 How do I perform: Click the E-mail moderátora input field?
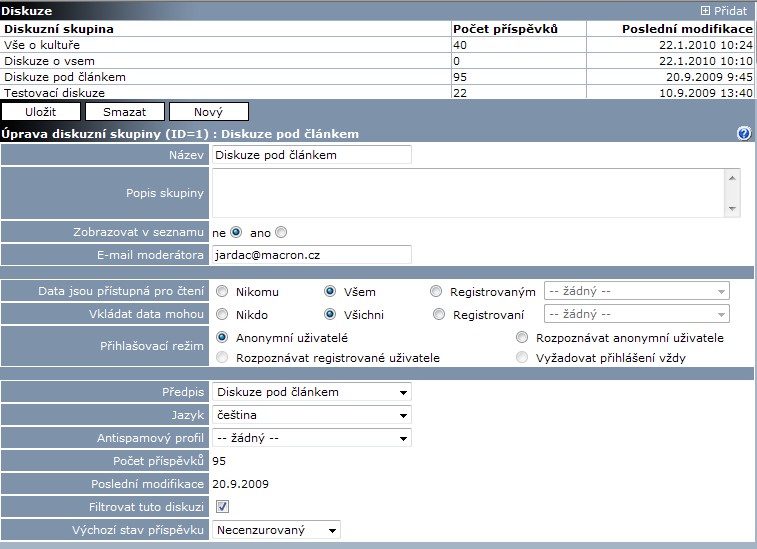[x=311, y=255]
